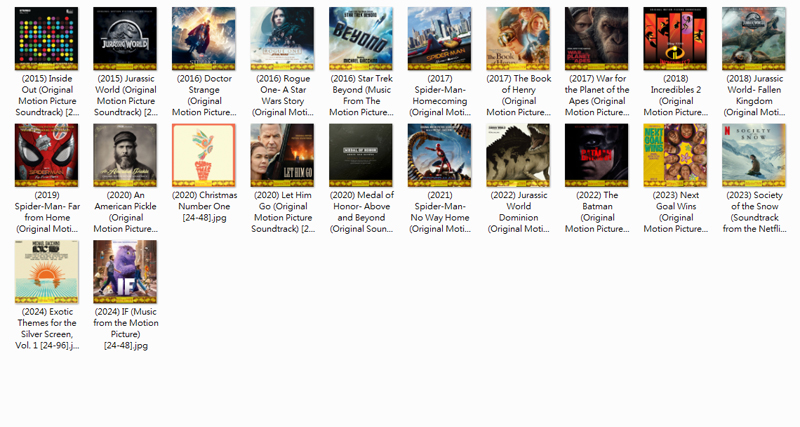Open the Rogue One cover thumbnail
800x427 pixels.
[282, 39]
